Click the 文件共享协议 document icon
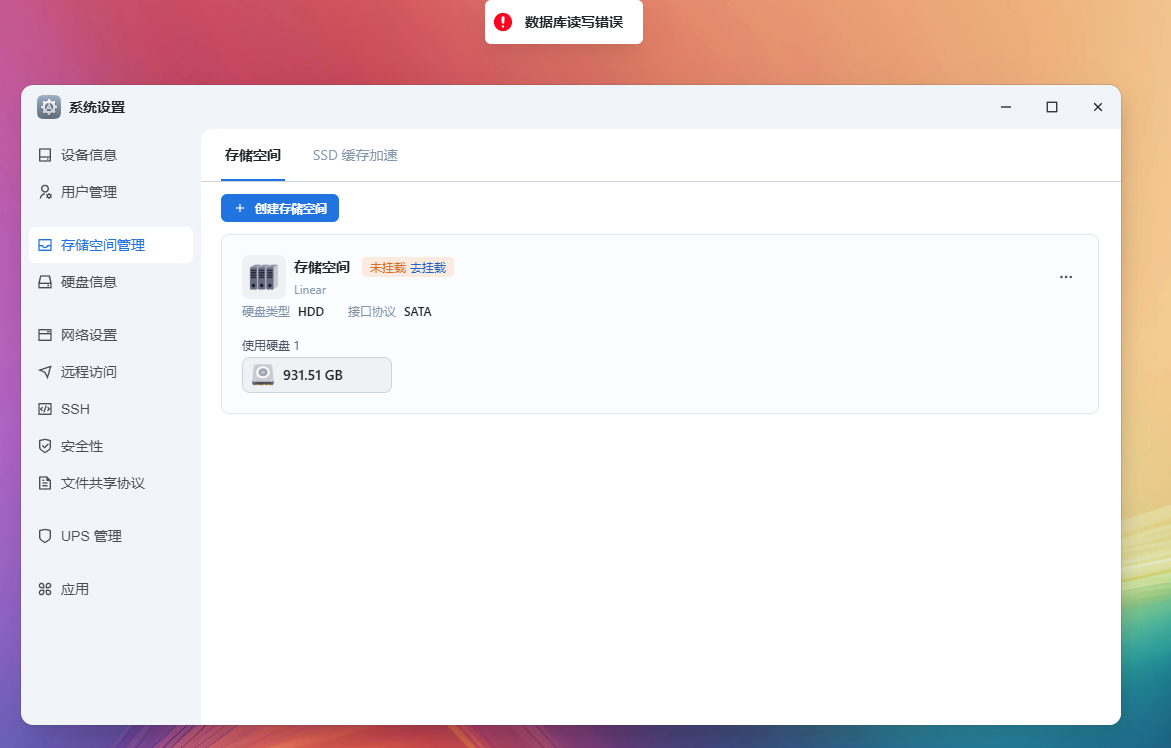The width and height of the screenshot is (1171, 748). 45,484
